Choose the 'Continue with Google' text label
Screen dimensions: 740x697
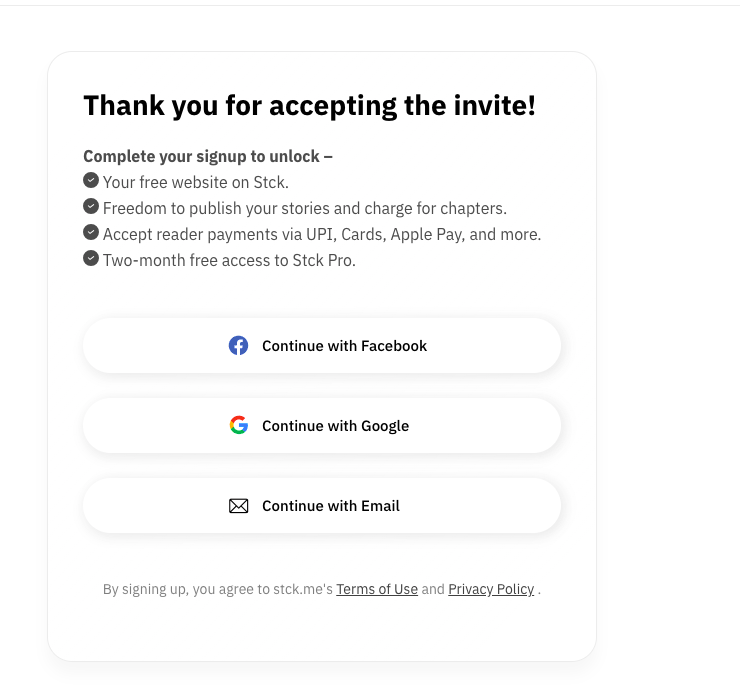click(x=336, y=426)
